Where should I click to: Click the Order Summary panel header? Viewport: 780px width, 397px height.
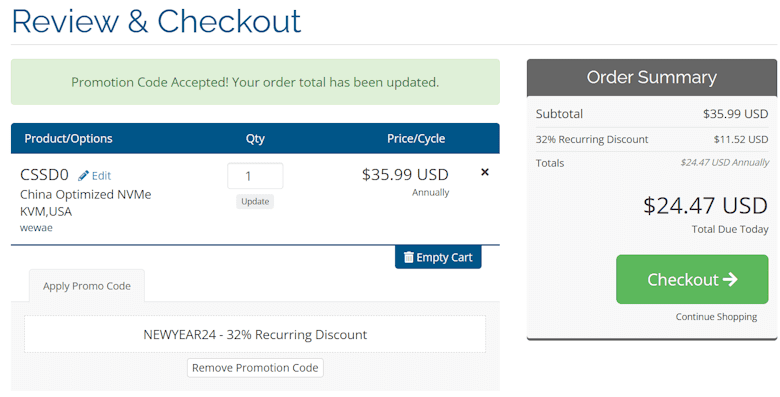pyautogui.click(x=652, y=77)
